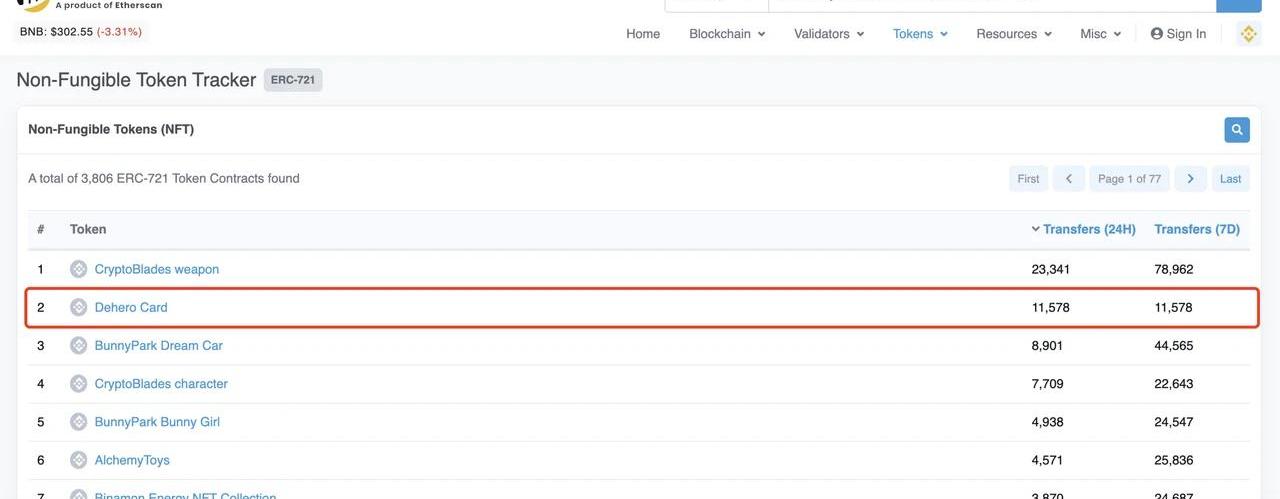Viewport: 1280px width, 499px height.
Task: Click the AlchemyToys token icon
Action: (78, 460)
